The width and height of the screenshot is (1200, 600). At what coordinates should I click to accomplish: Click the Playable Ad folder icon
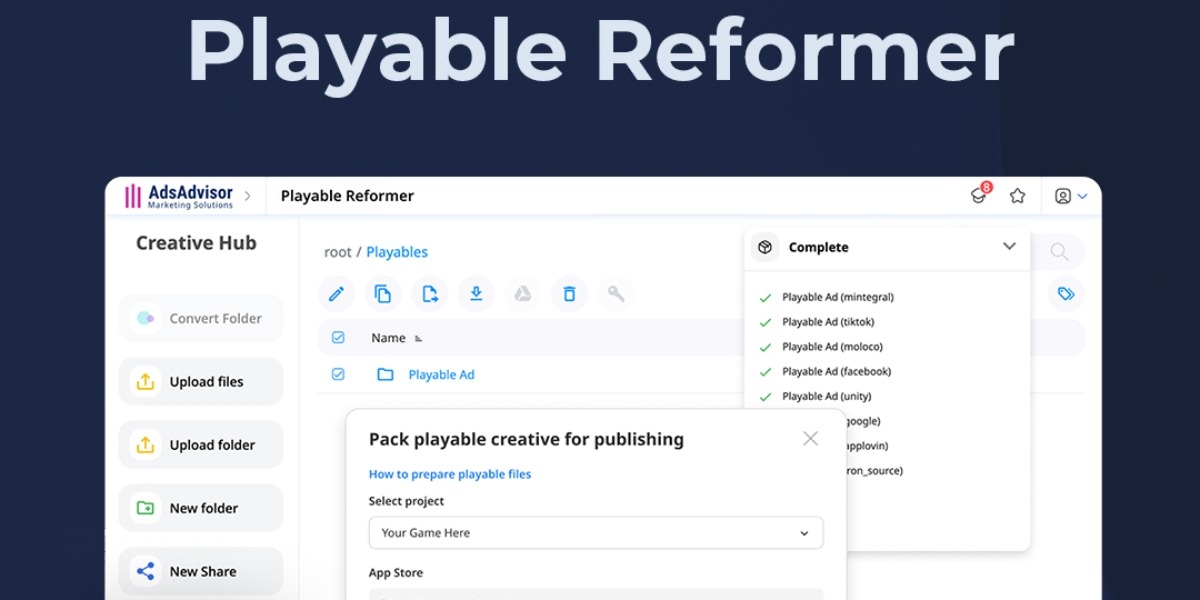(x=385, y=375)
